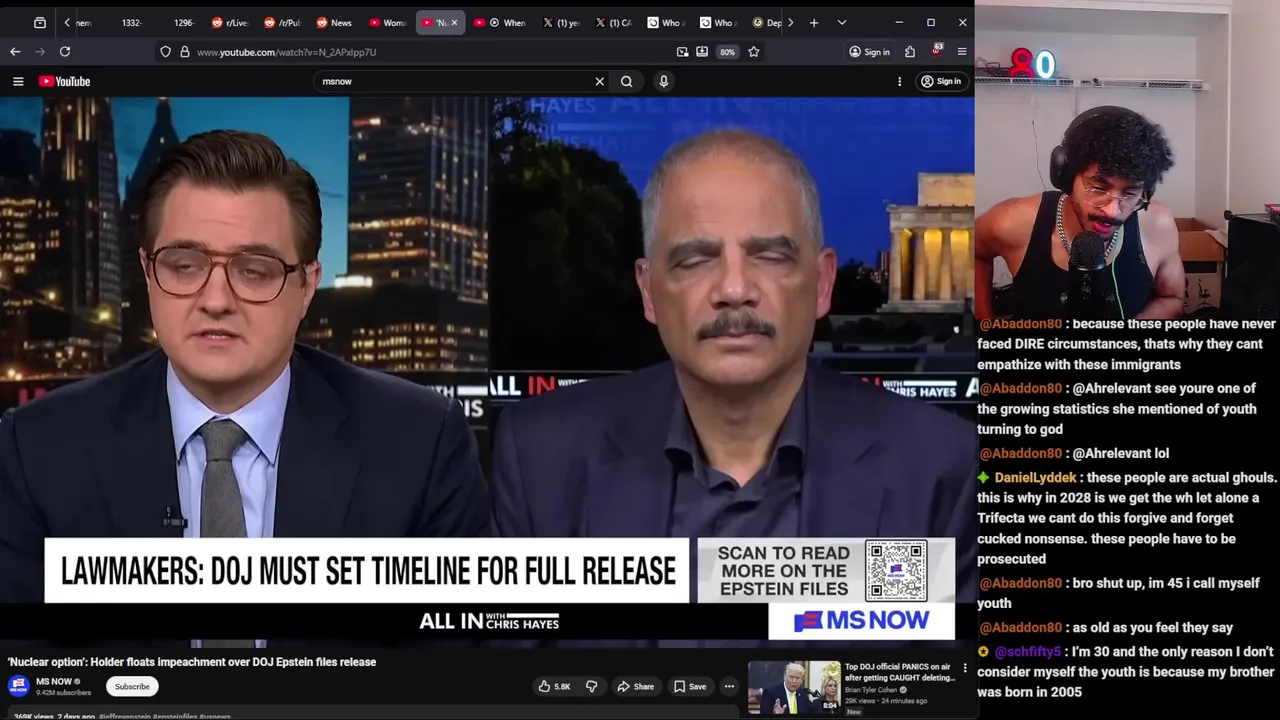Image resolution: width=1280 pixels, height=720 pixels.
Task: Open the 'Top DOJ official PANICS' video thumbnail
Action: point(794,687)
